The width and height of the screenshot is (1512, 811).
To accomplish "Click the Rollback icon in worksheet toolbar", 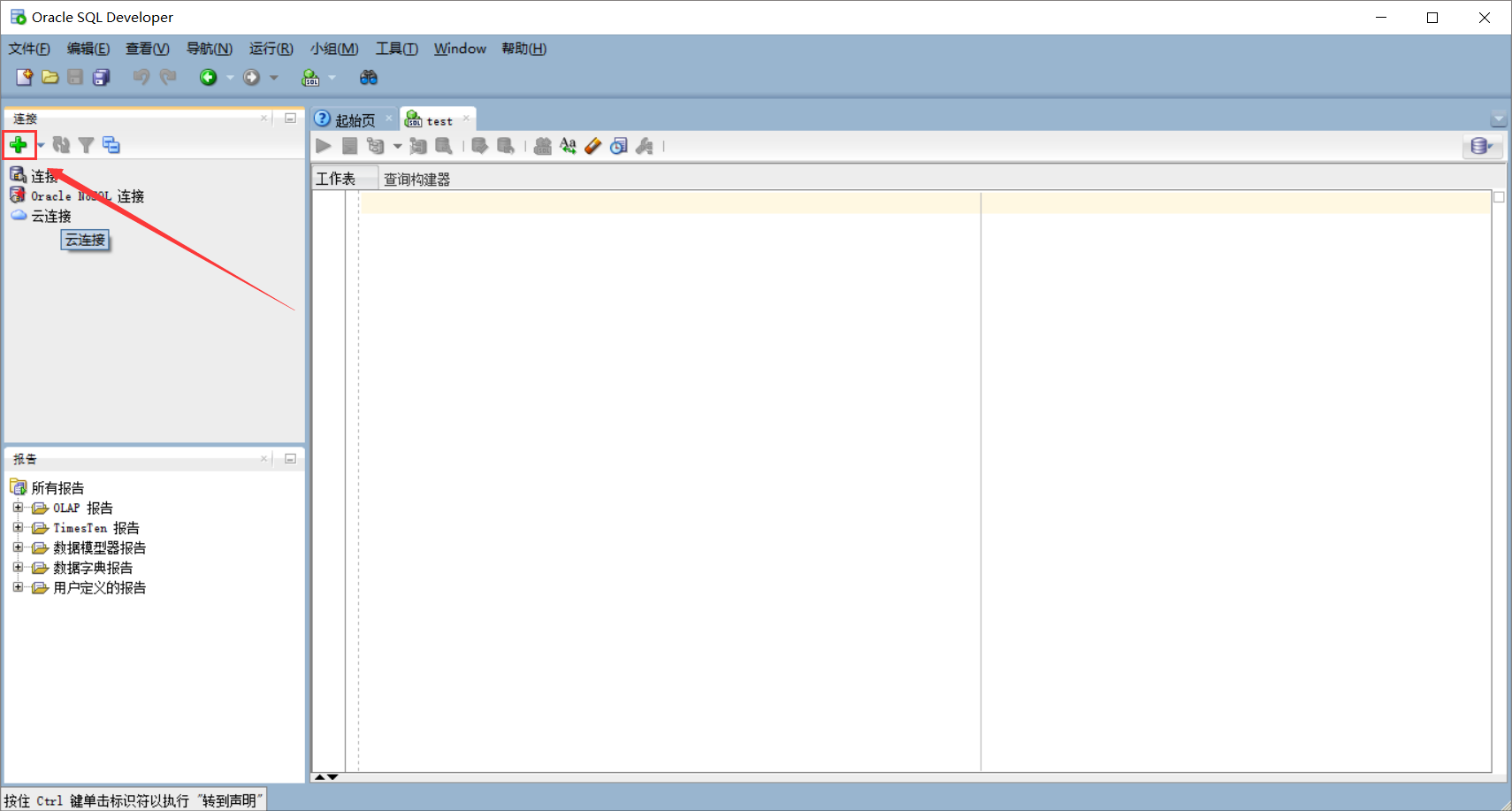I will click(x=506, y=146).
